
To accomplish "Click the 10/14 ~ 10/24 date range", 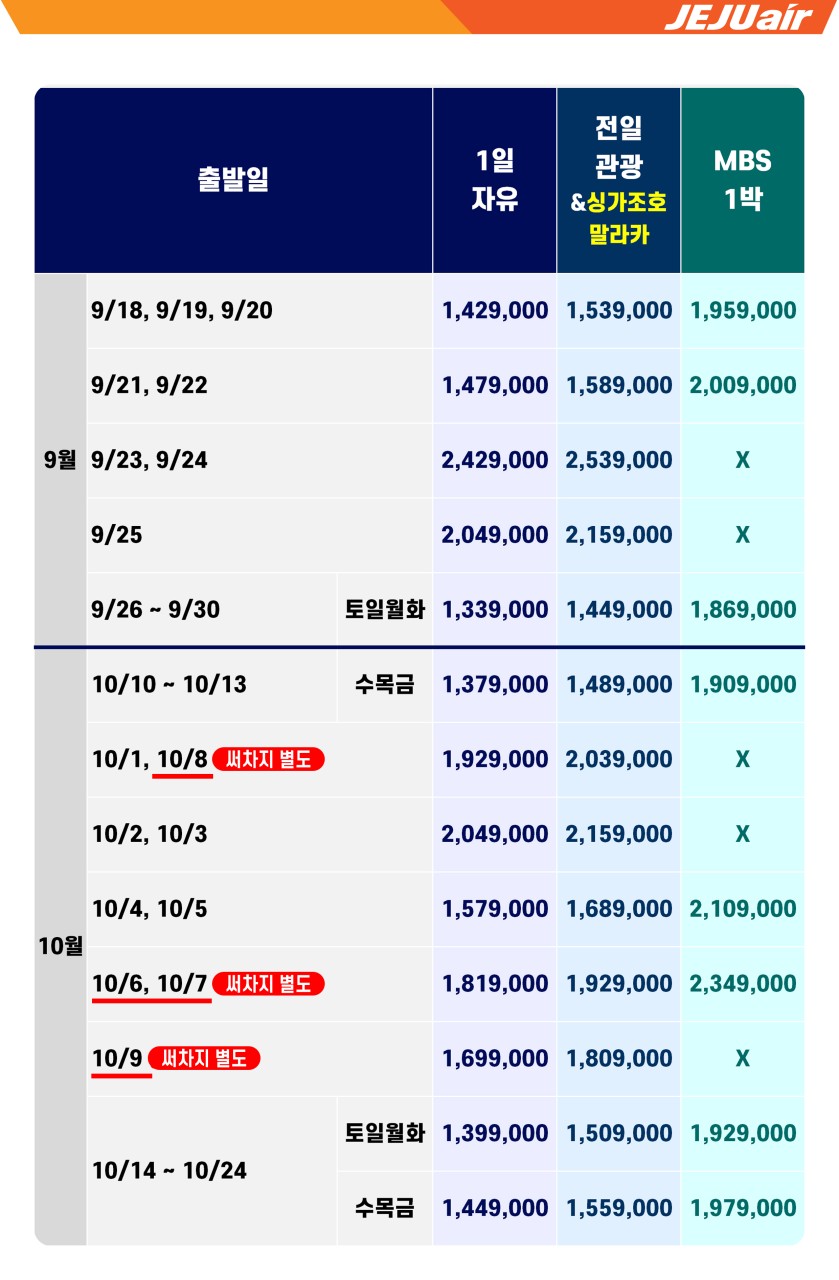I will pos(169,1170).
